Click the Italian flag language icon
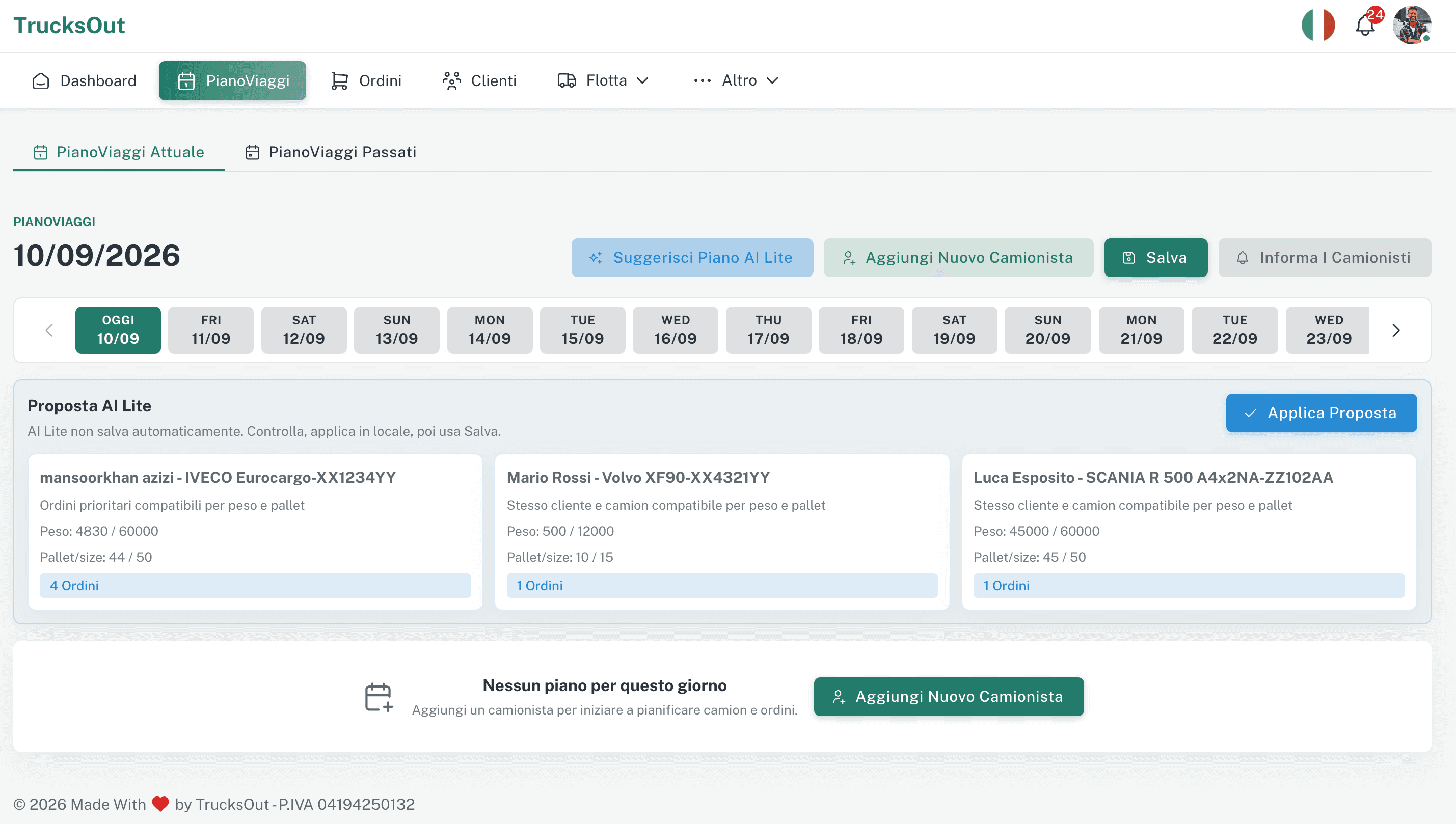This screenshot has width=1456, height=824. pyautogui.click(x=1318, y=25)
